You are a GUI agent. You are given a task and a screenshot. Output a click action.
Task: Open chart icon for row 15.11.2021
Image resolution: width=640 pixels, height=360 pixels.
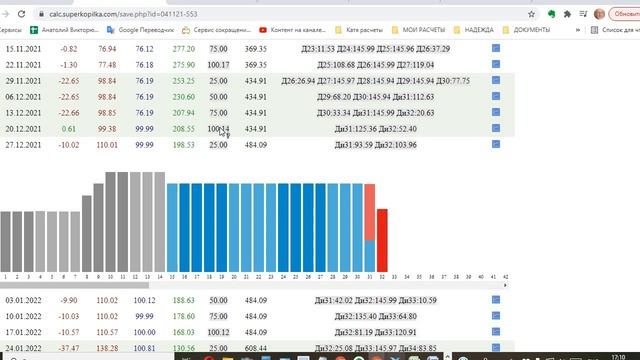click(496, 48)
